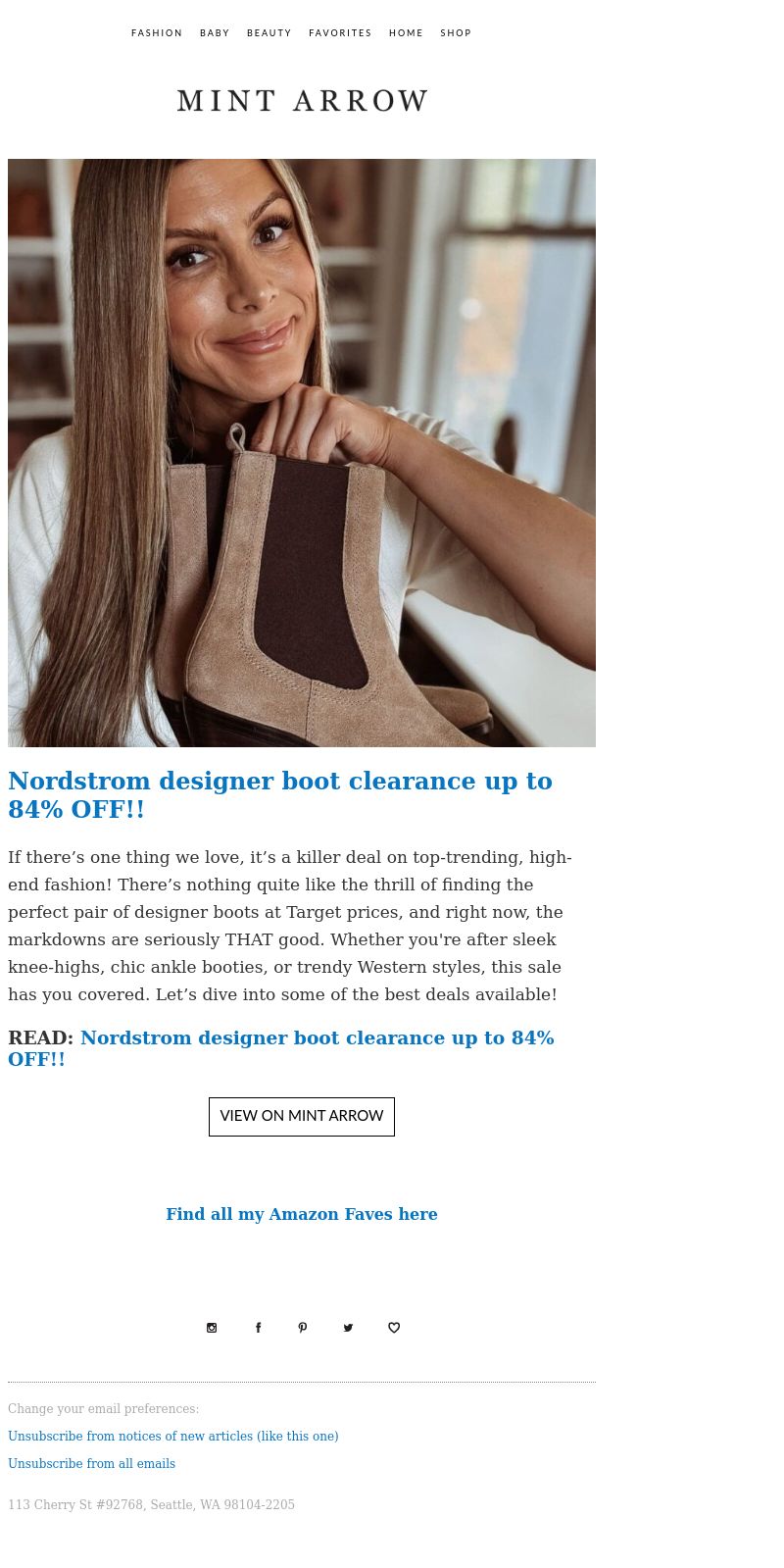Viewport: 784px width, 1568px height.
Task: Unsubscribe from notices of new articles
Action: [x=173, y=1437]
